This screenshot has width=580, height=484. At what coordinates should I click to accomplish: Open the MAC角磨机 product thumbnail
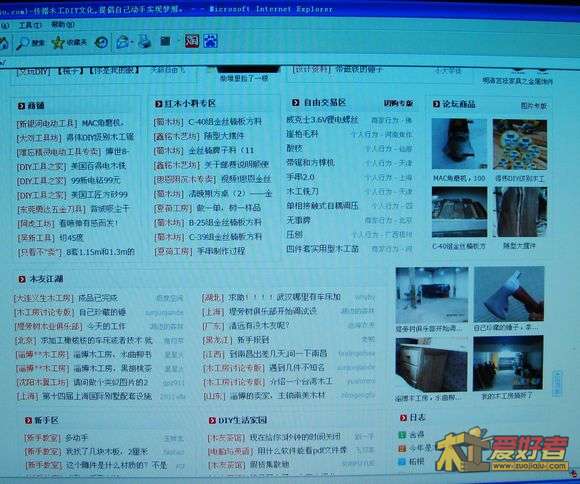(x=459, y=144)
